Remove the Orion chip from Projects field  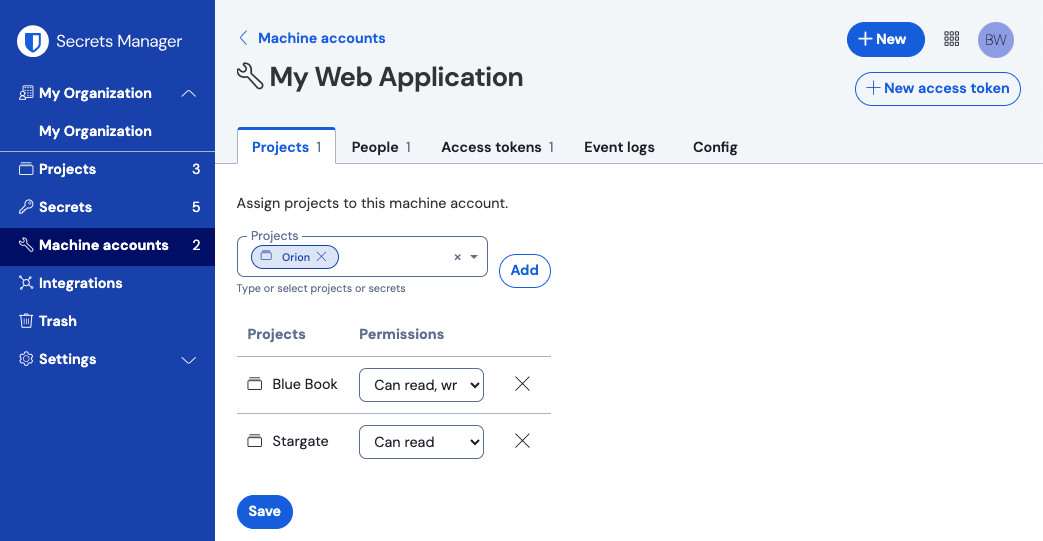pos(322,257)
